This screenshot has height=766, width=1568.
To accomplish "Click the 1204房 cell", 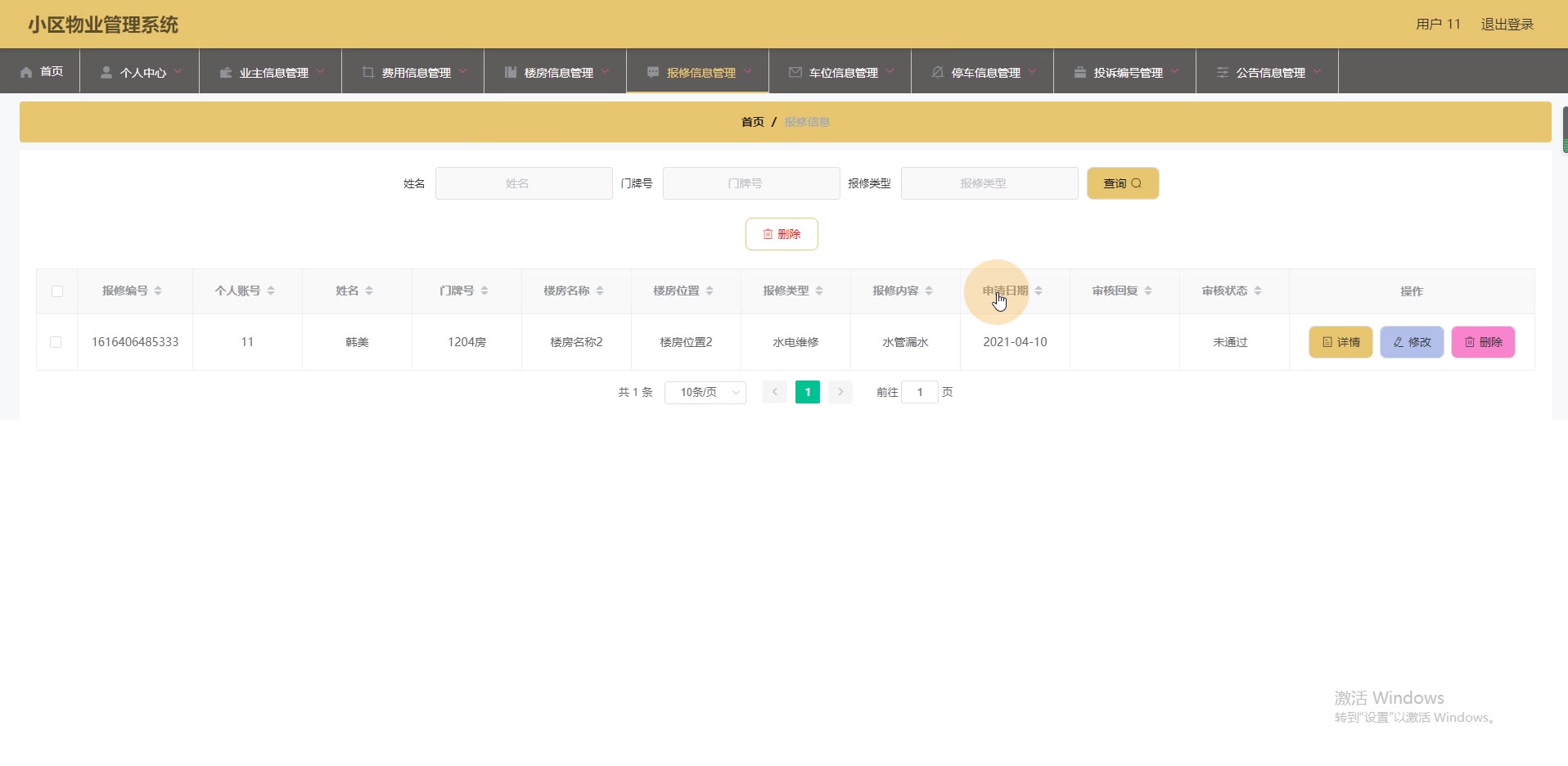I will point(466,342).
